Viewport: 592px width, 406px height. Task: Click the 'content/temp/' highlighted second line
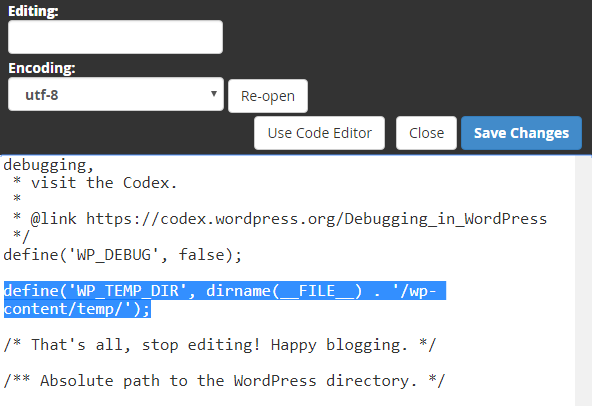tap(77, 309)
